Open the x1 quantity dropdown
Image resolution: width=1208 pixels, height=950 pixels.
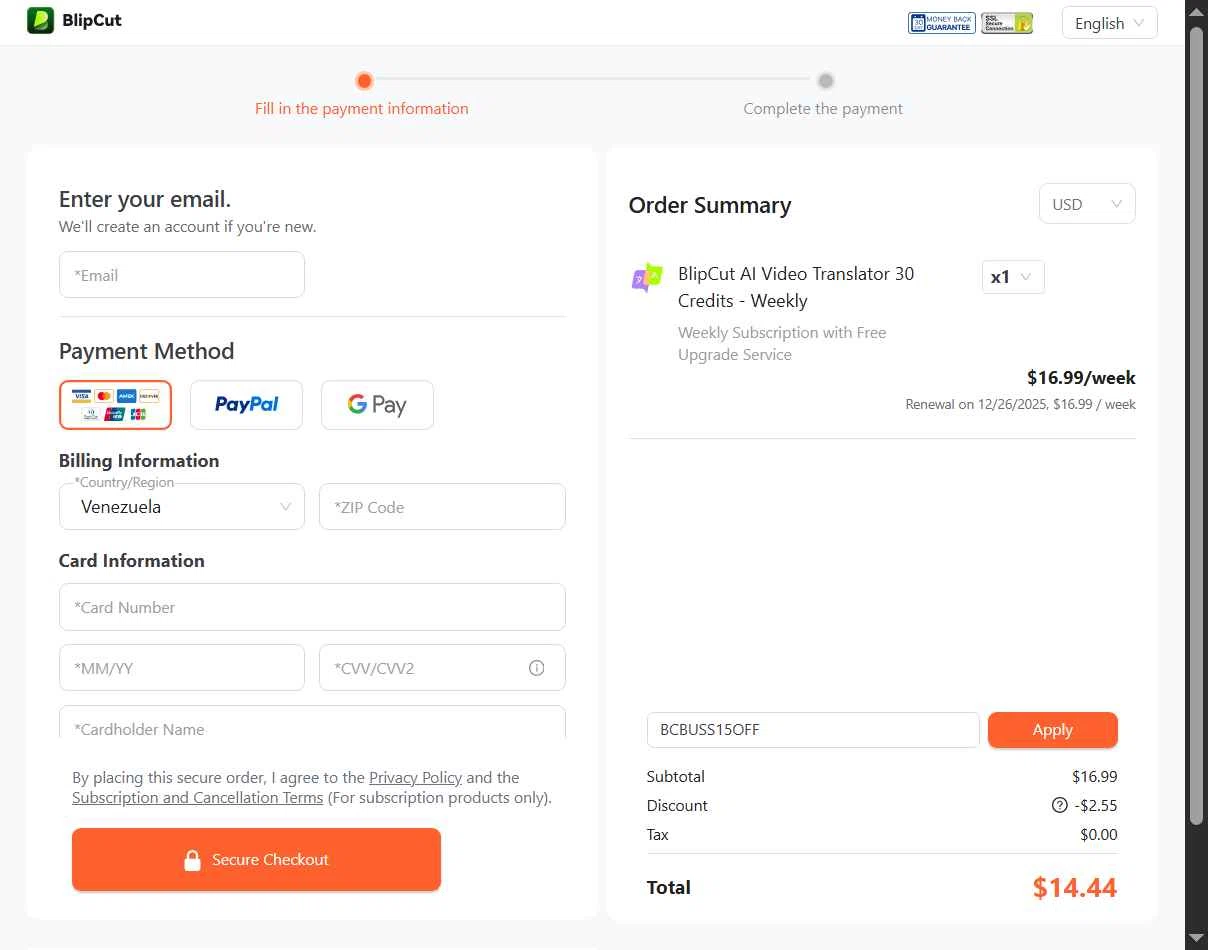pos(1013,277)
